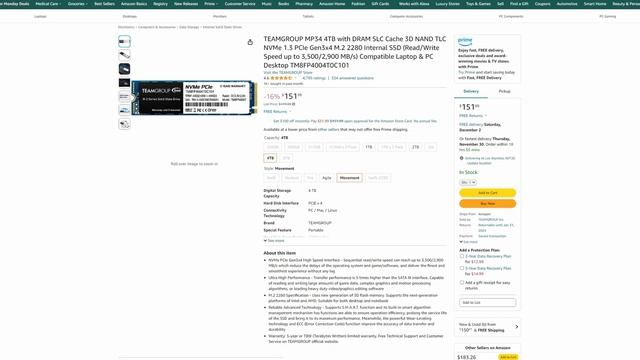Open the answered questions link
This screenshot has height=360, width=640.
352,78
